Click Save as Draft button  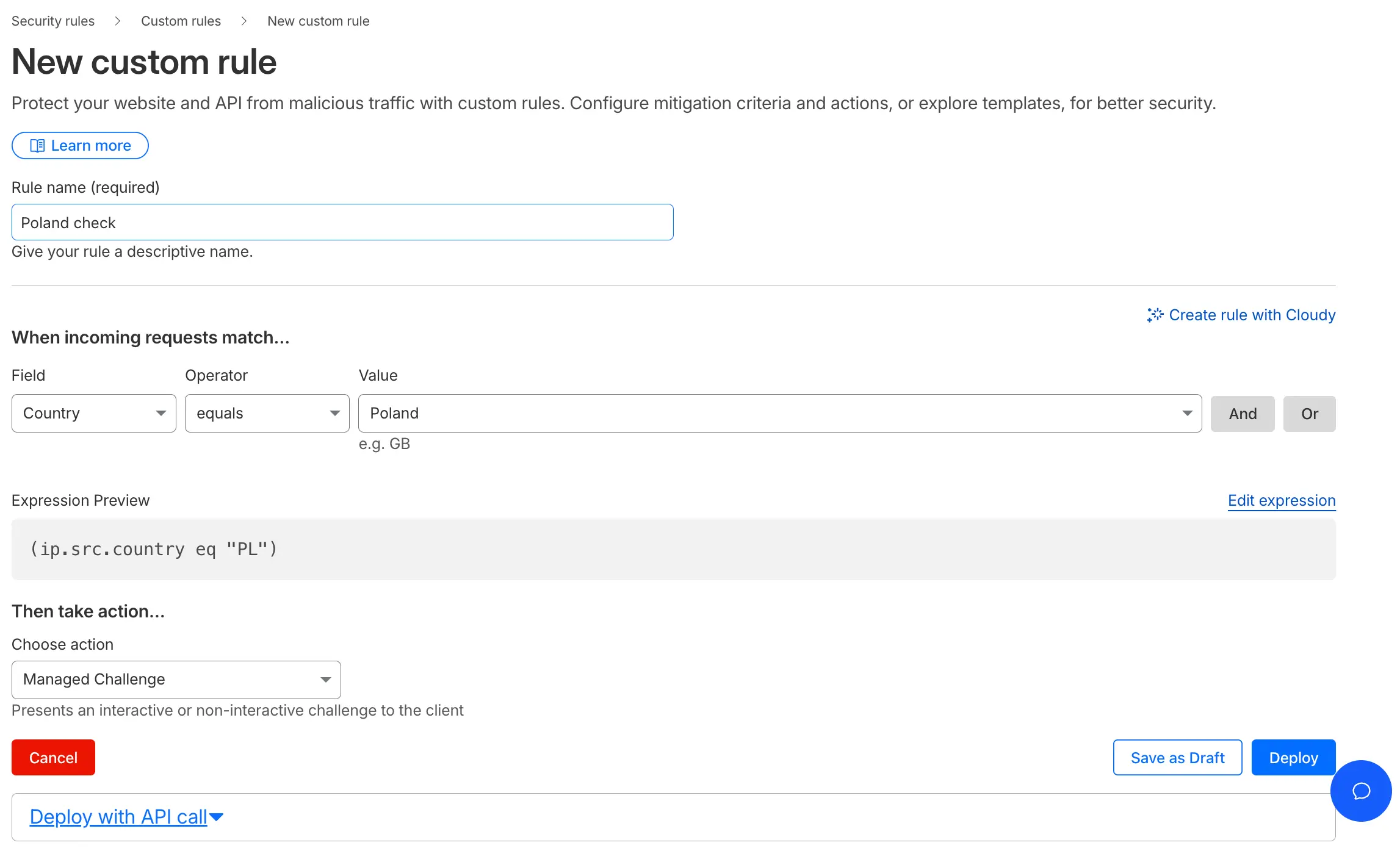click(1177, 758)
